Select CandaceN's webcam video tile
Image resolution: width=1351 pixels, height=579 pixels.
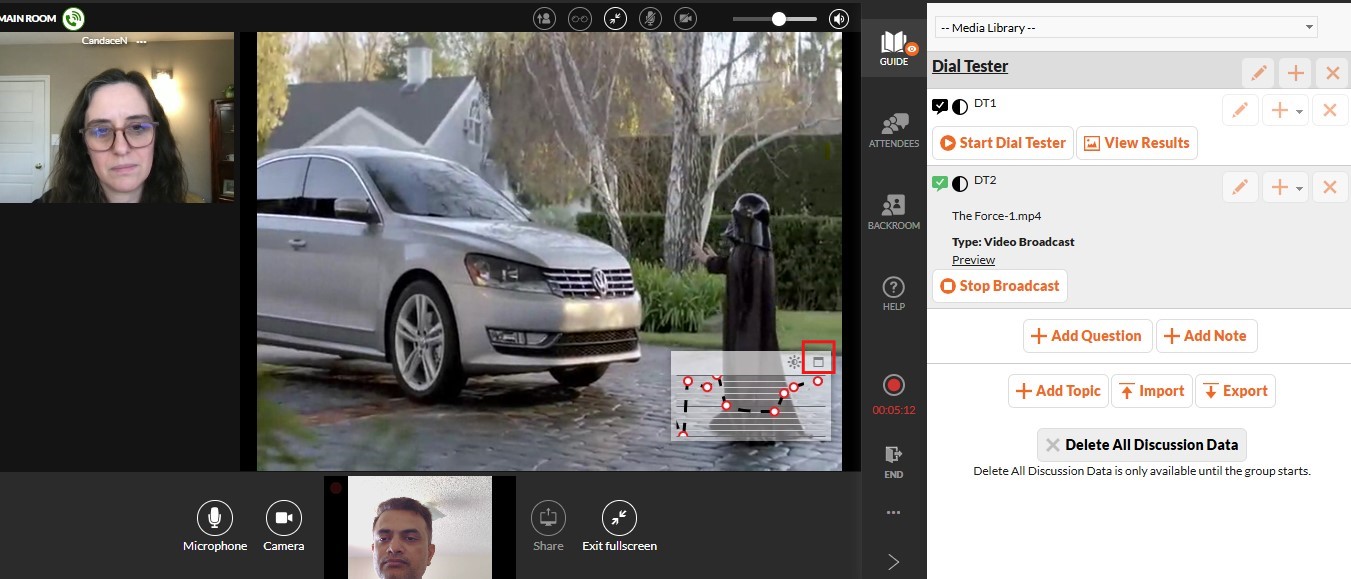(x=117, y=117)
